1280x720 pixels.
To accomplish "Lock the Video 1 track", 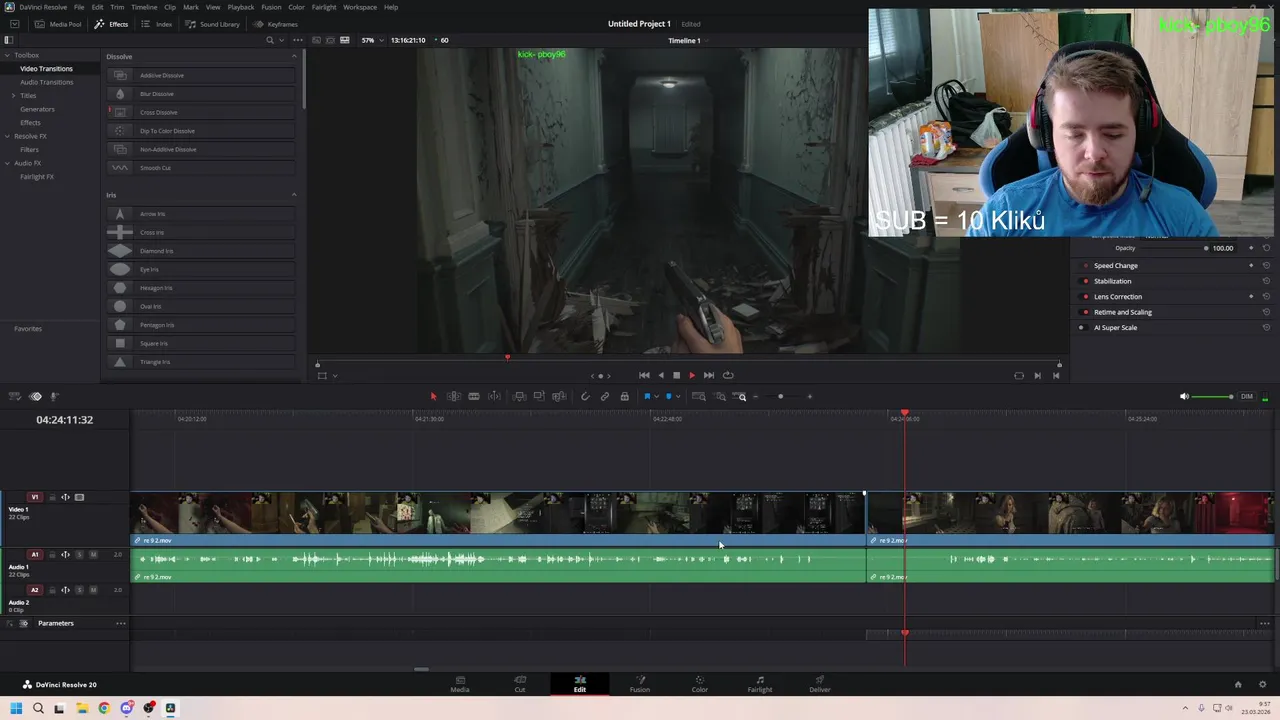I will (x=52, y=497).
